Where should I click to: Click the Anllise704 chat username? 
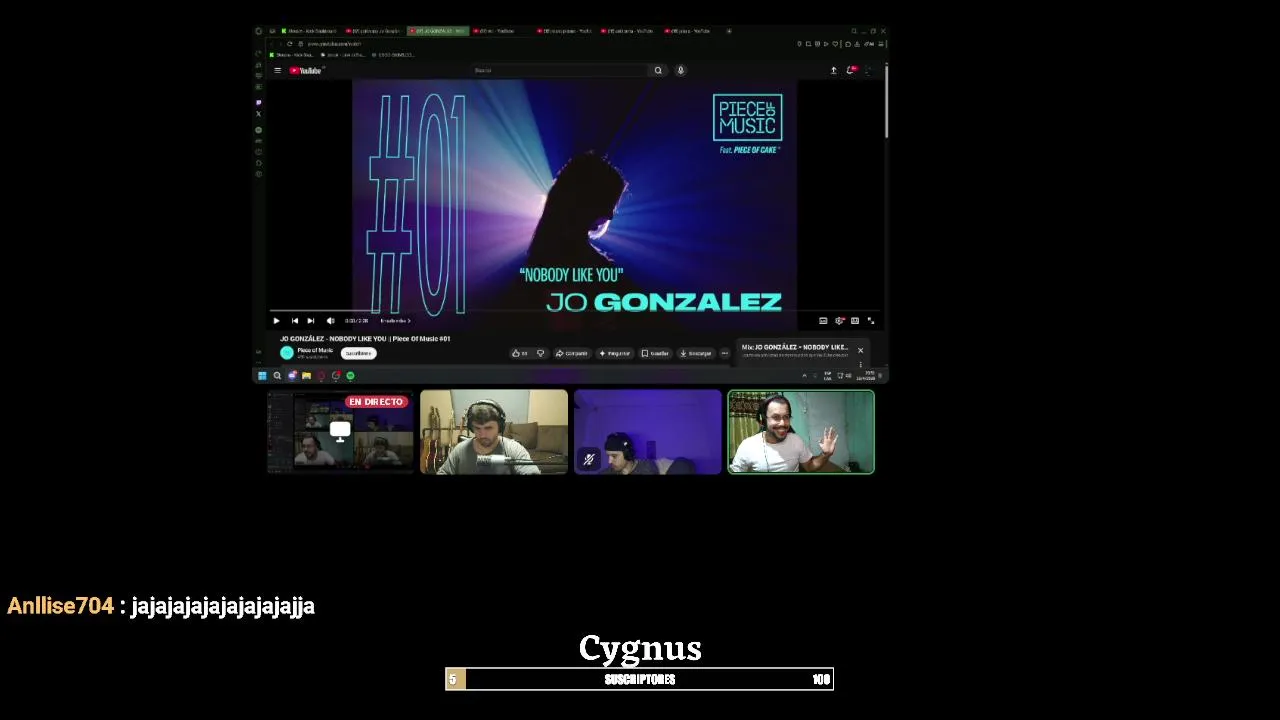60,606
